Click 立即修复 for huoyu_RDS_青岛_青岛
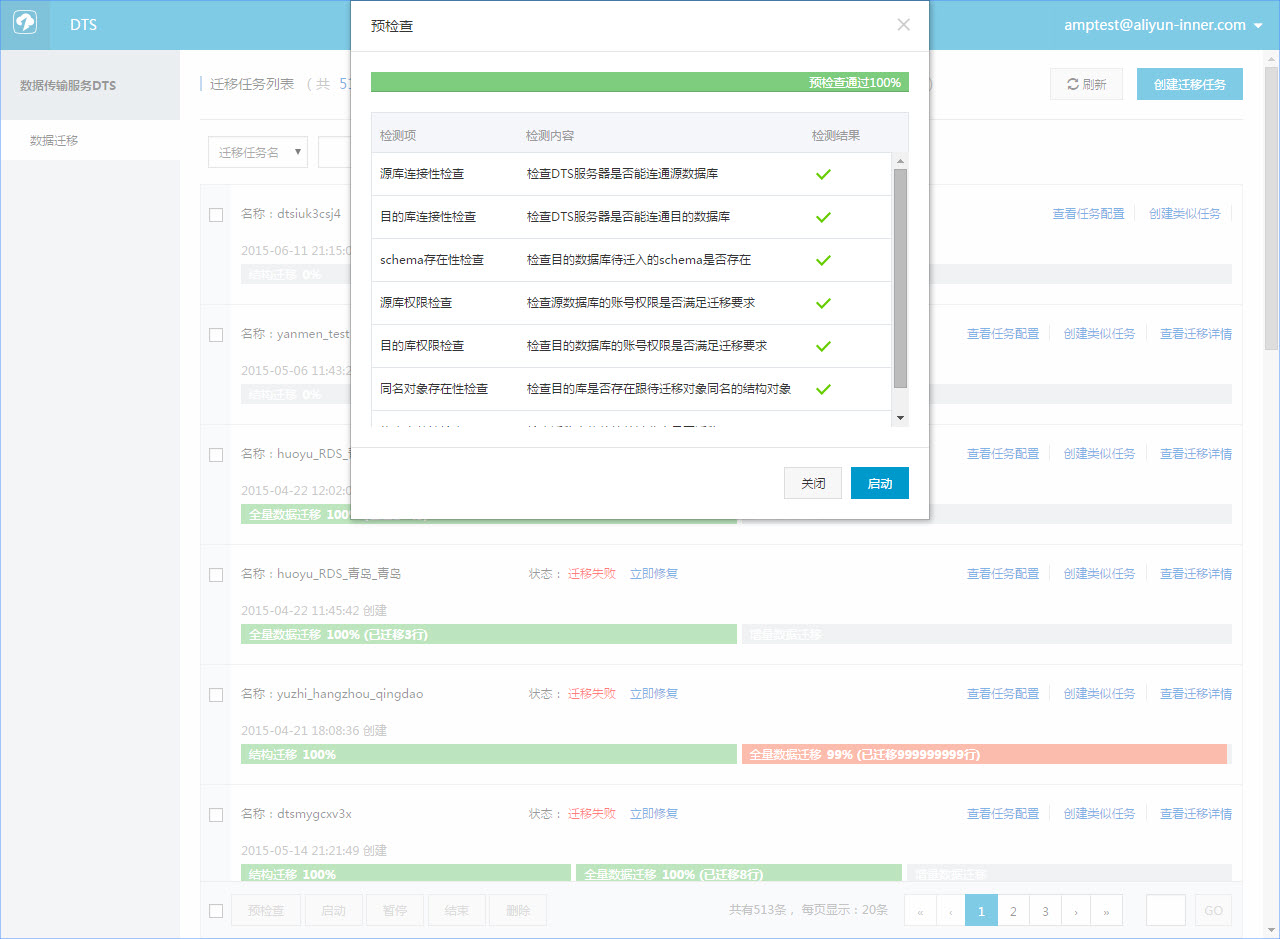The height and width of the screenshot is (939, 1280). [654, 574]
